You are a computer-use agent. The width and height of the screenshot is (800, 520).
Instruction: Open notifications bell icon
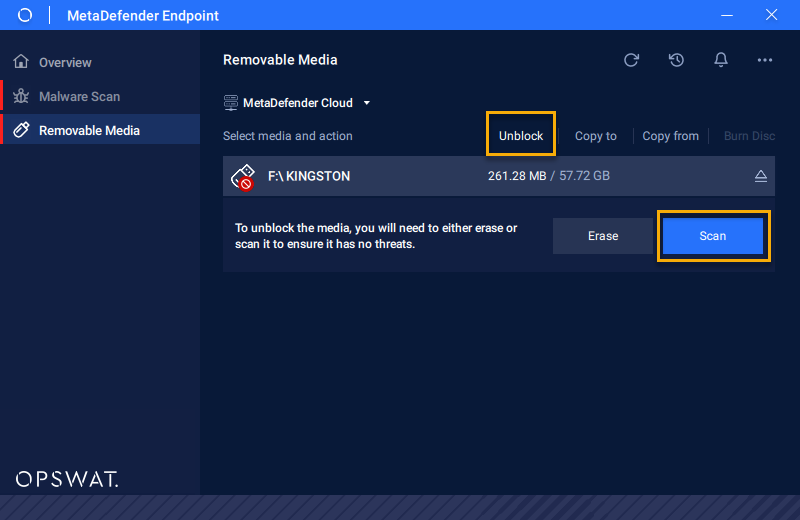point(720,60)
